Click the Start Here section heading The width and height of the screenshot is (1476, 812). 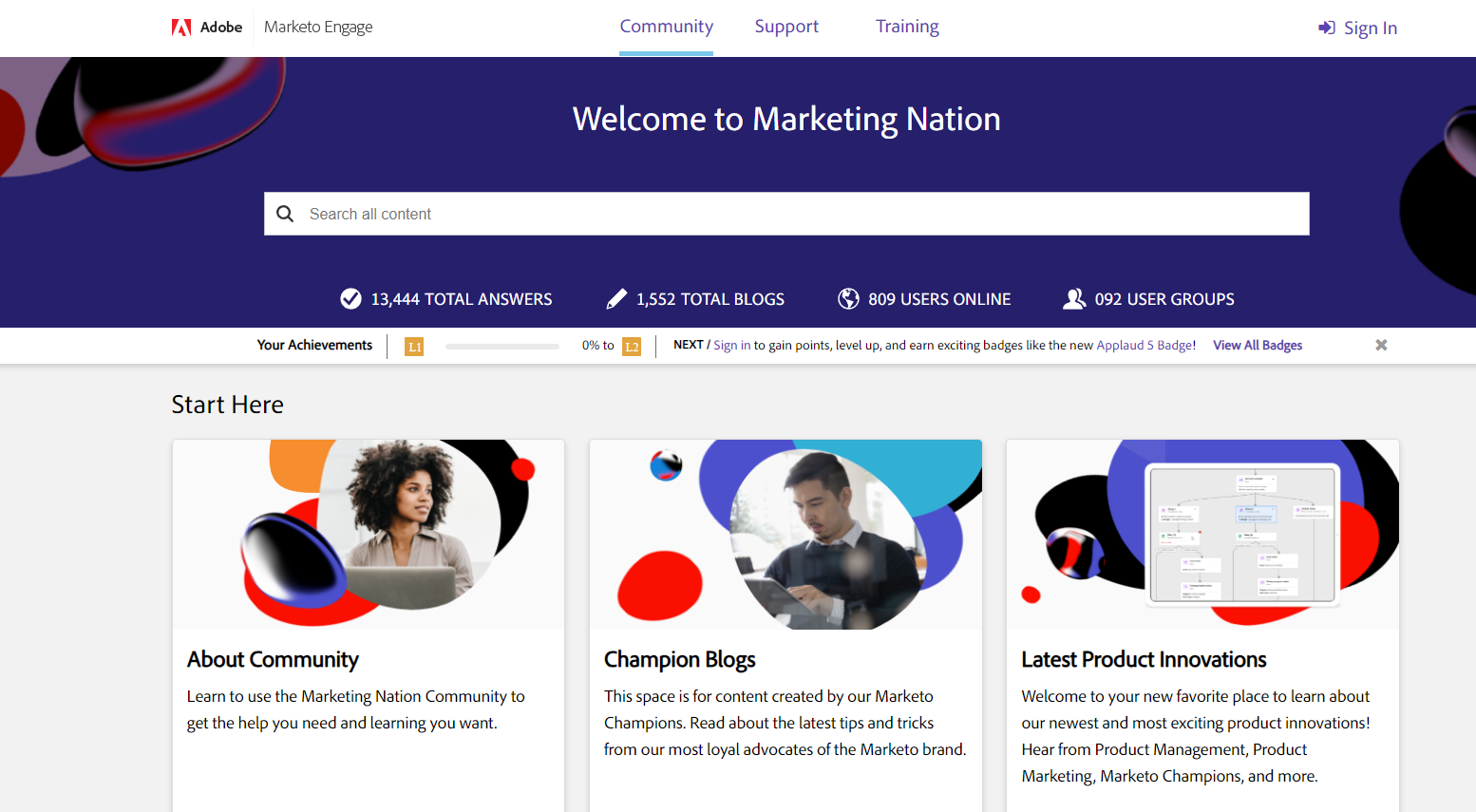(228, 405)
